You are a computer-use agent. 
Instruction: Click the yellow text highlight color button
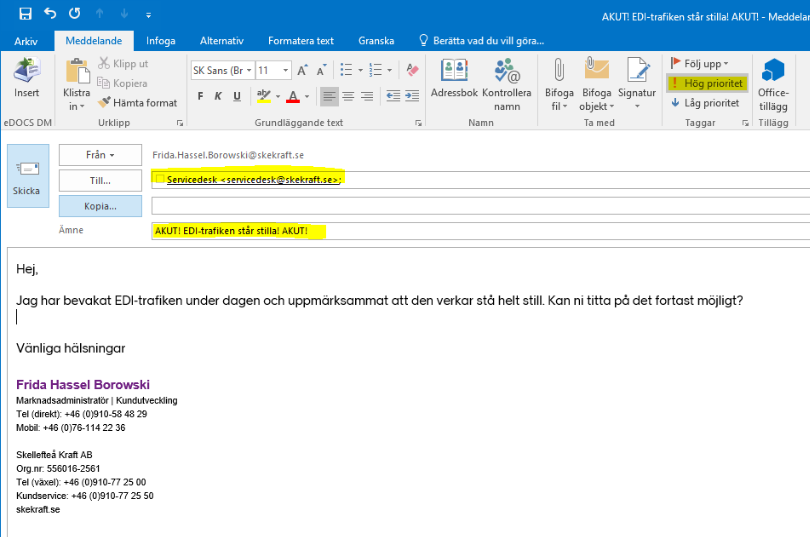click(x=264, y=97)
